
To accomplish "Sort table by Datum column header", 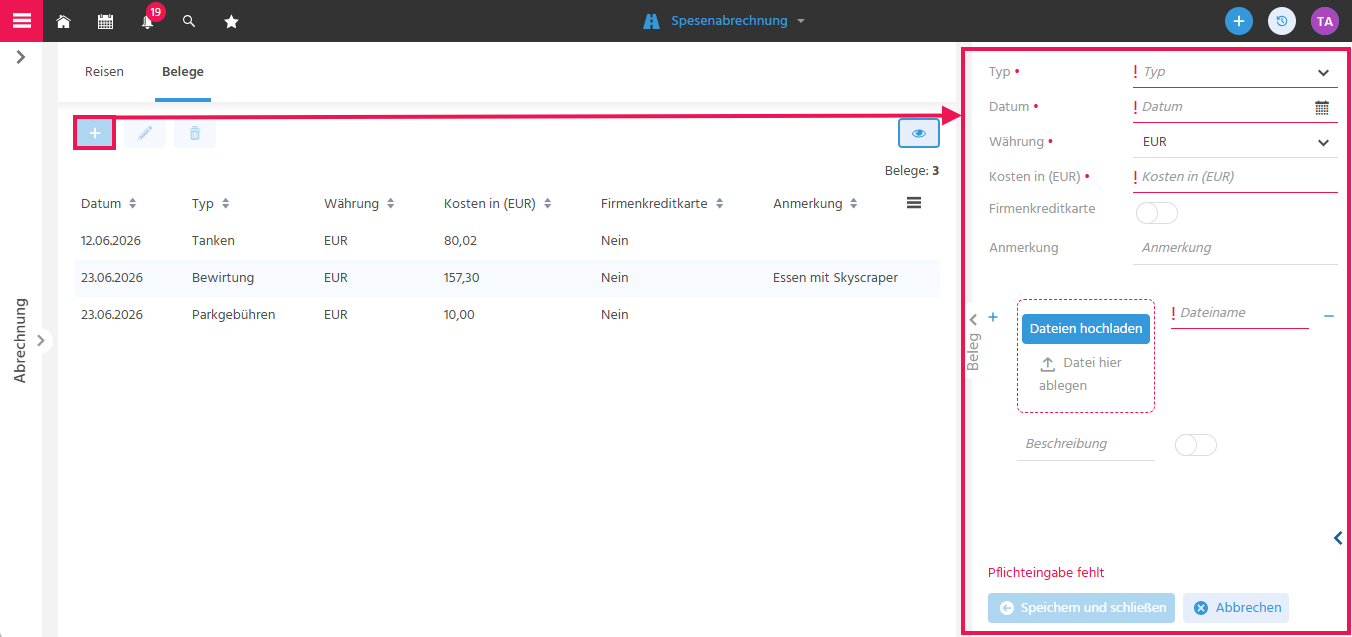I will click(x=109, y=203).
